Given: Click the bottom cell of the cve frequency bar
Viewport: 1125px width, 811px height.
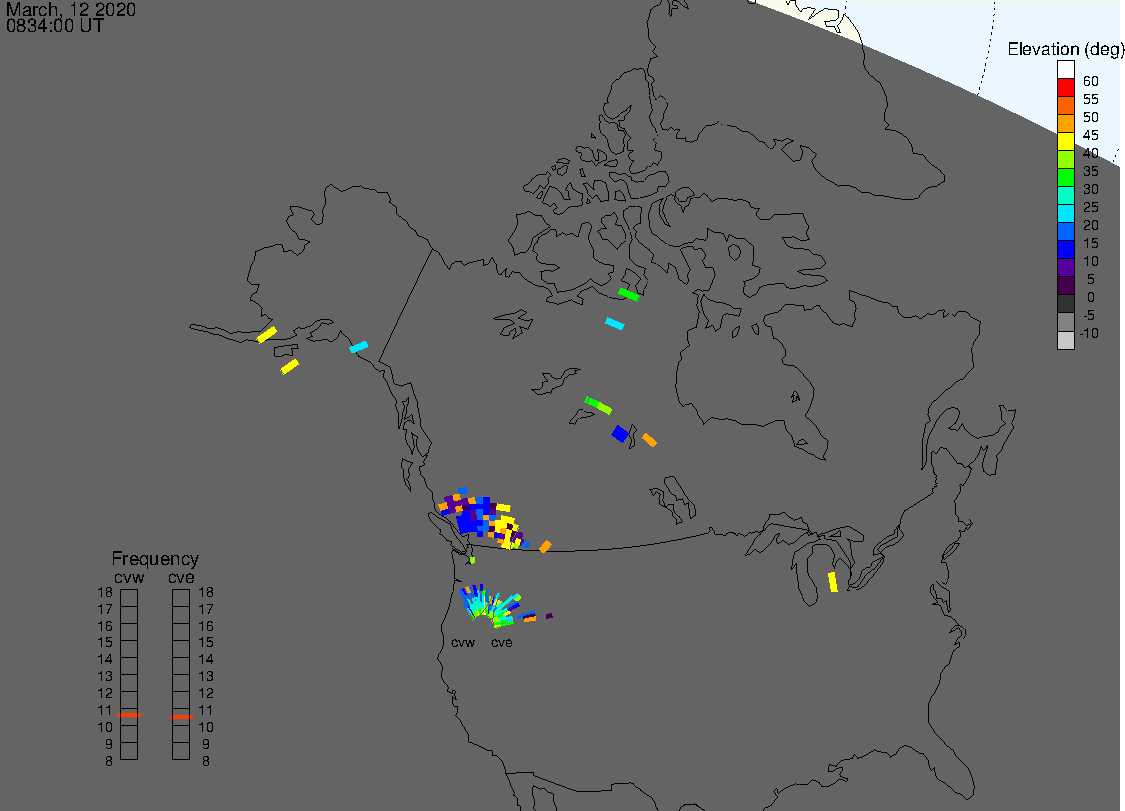Looking at the screenshot, I should (x=181, y=751).
